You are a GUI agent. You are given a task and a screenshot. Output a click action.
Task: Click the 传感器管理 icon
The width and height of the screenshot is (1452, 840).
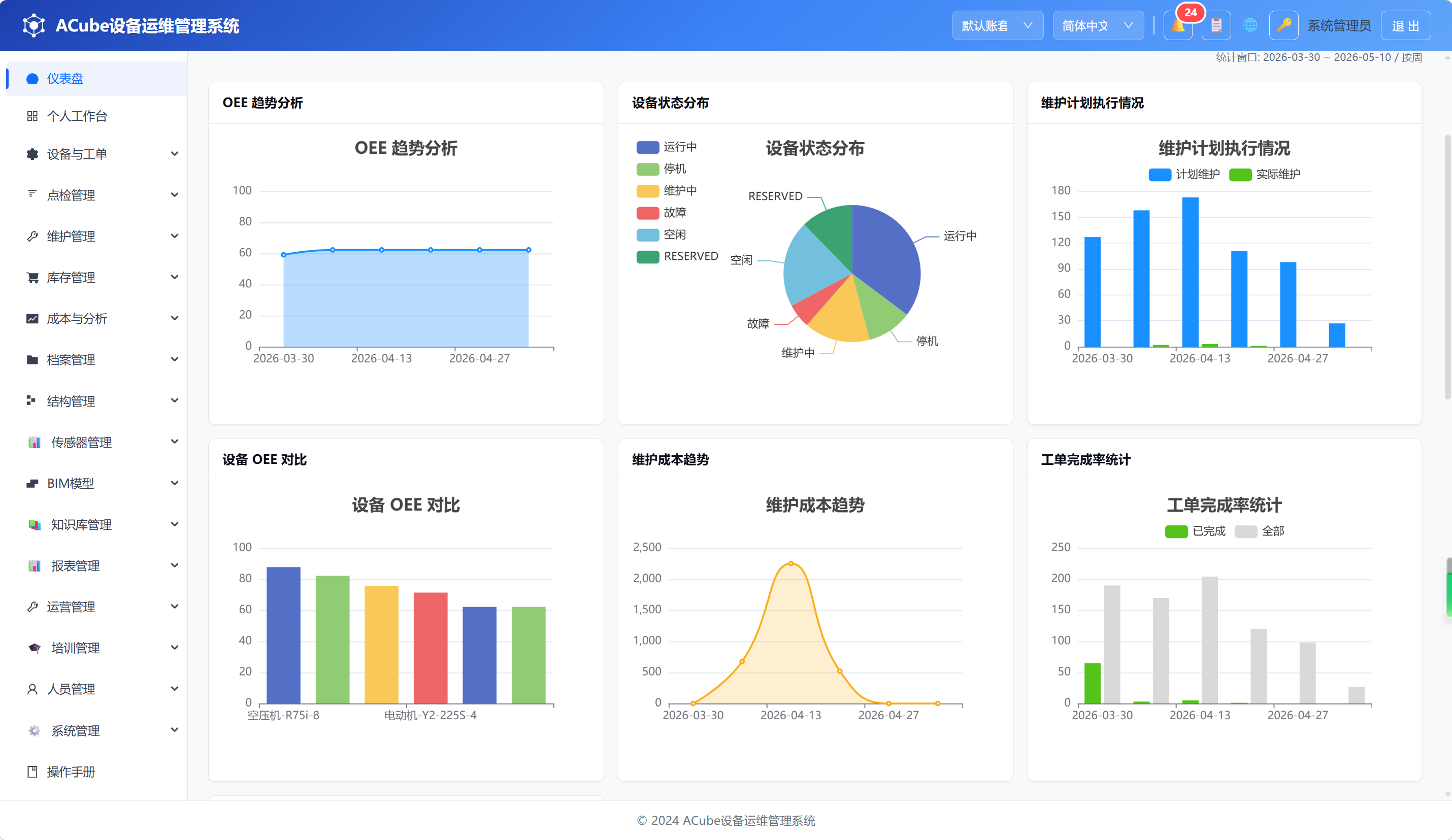35,443
